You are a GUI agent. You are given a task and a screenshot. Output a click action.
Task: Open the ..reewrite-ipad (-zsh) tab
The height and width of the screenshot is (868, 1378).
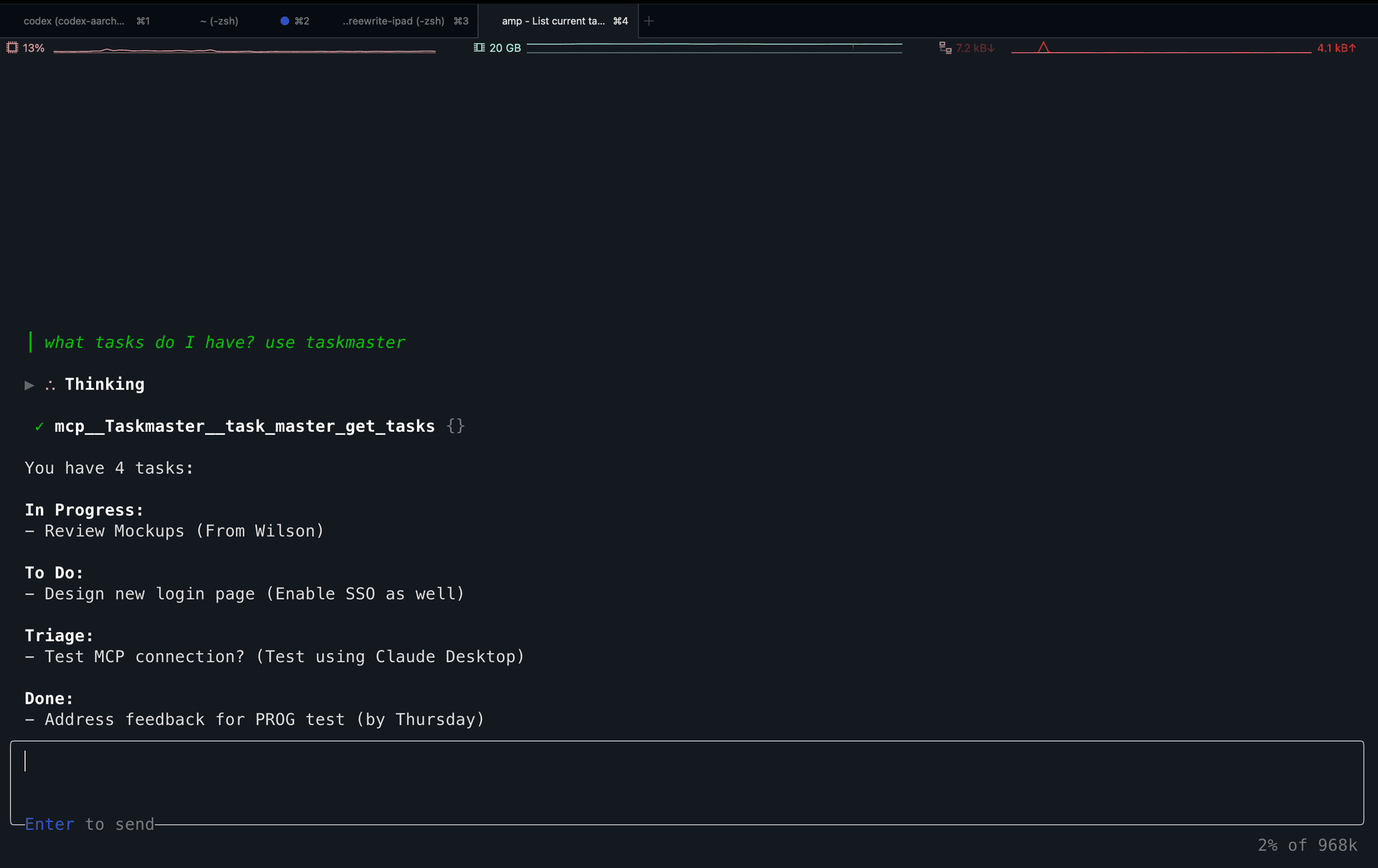tap(393, 21)
